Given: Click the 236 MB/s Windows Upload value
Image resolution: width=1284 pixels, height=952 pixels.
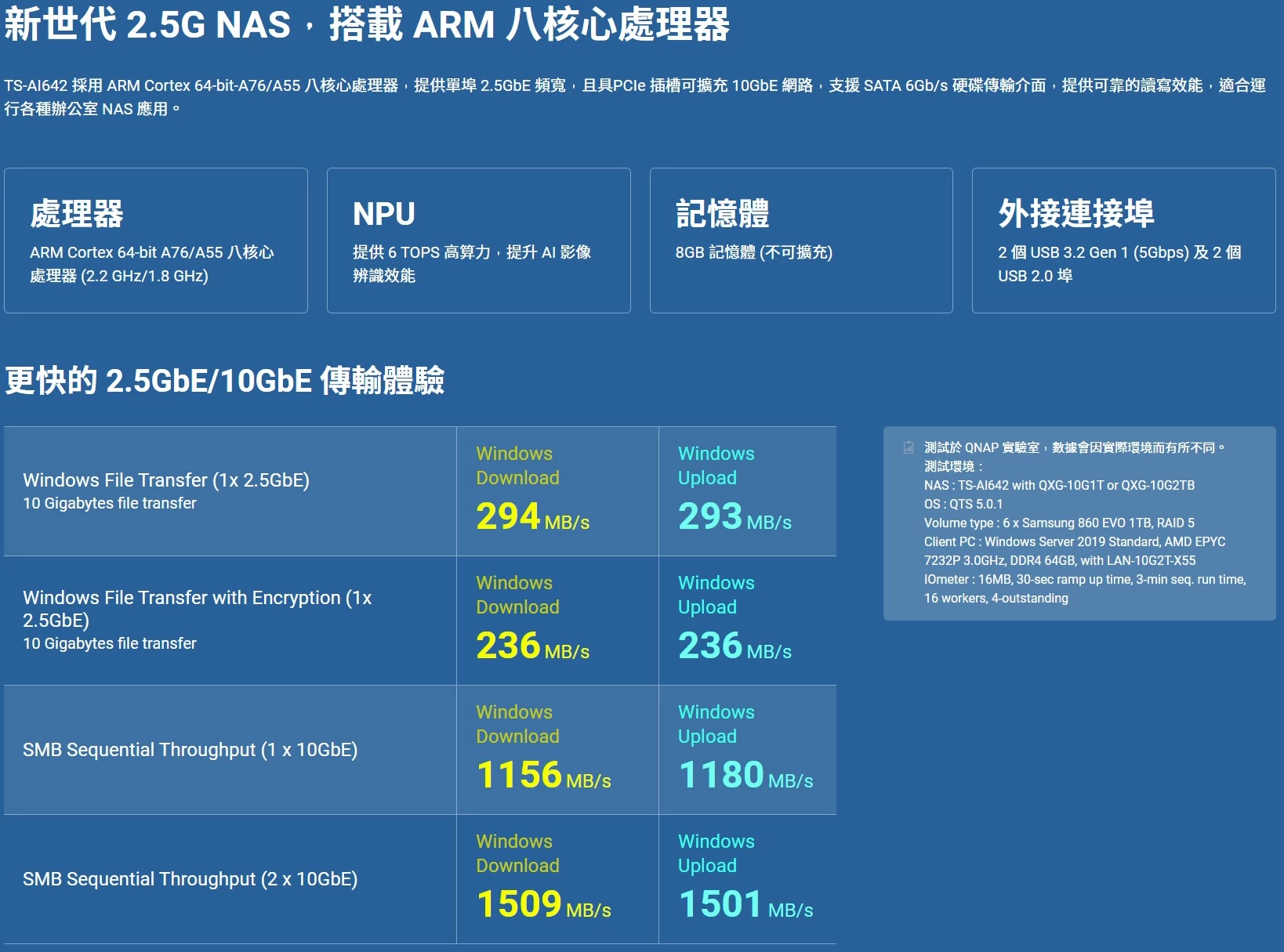Looking at the screenshot, I should click(x=734, y=646).
